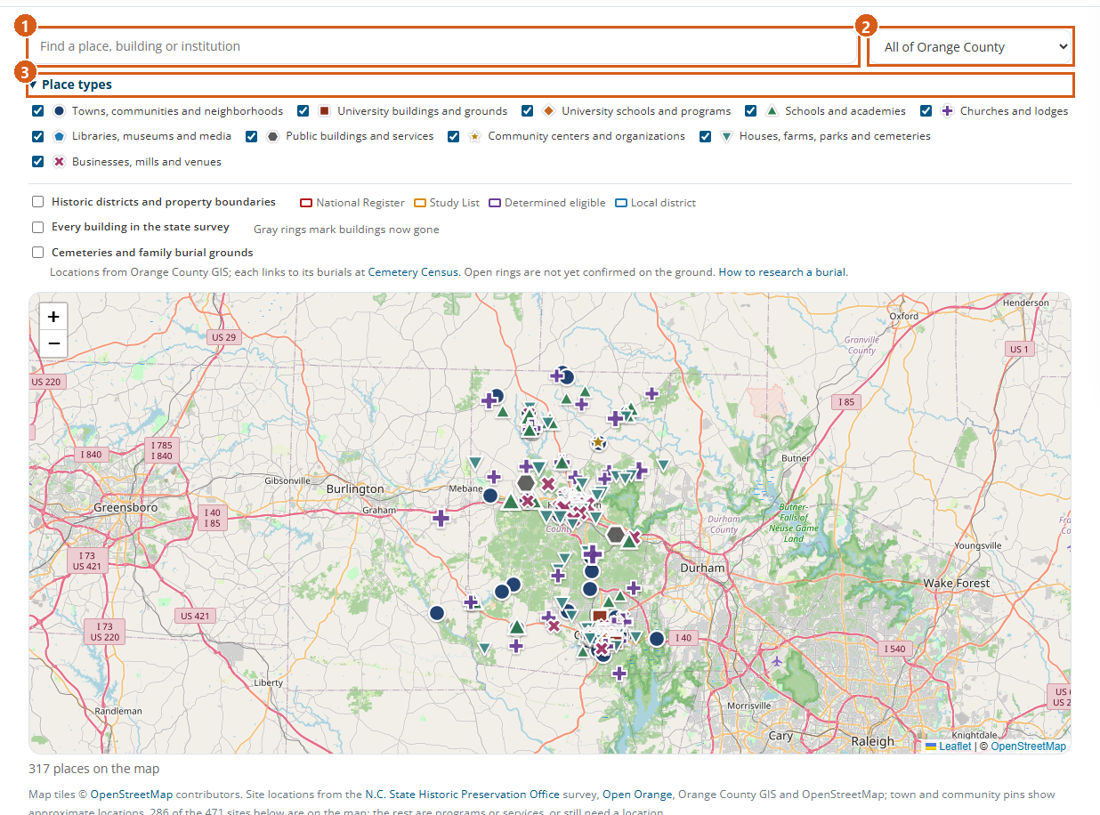The image size is (1100, 815).
Task: Uncheck Libraries, museums and media filter
Action: (38, 136)
